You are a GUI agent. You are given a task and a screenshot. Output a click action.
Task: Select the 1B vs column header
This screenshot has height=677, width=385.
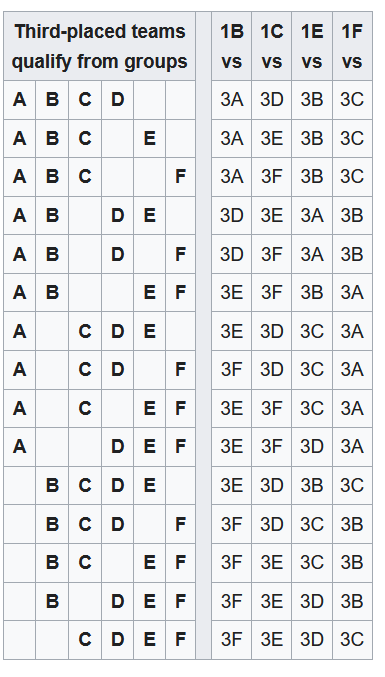tap(232, 46)
